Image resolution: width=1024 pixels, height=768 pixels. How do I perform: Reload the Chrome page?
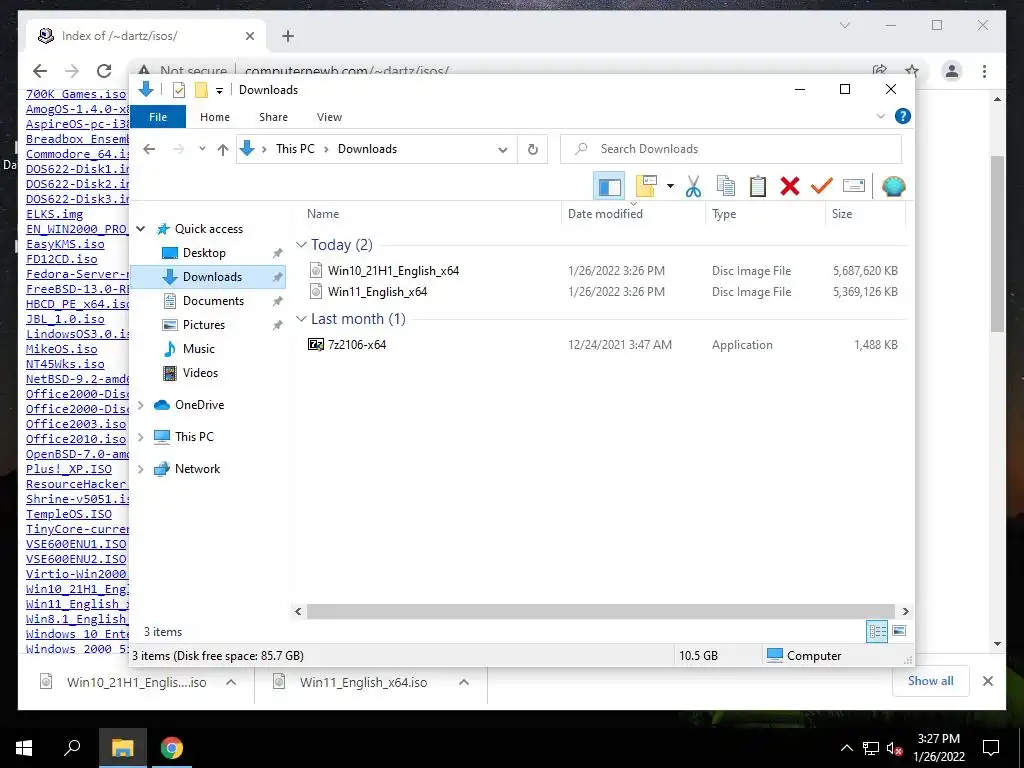[x=104, y=71]
